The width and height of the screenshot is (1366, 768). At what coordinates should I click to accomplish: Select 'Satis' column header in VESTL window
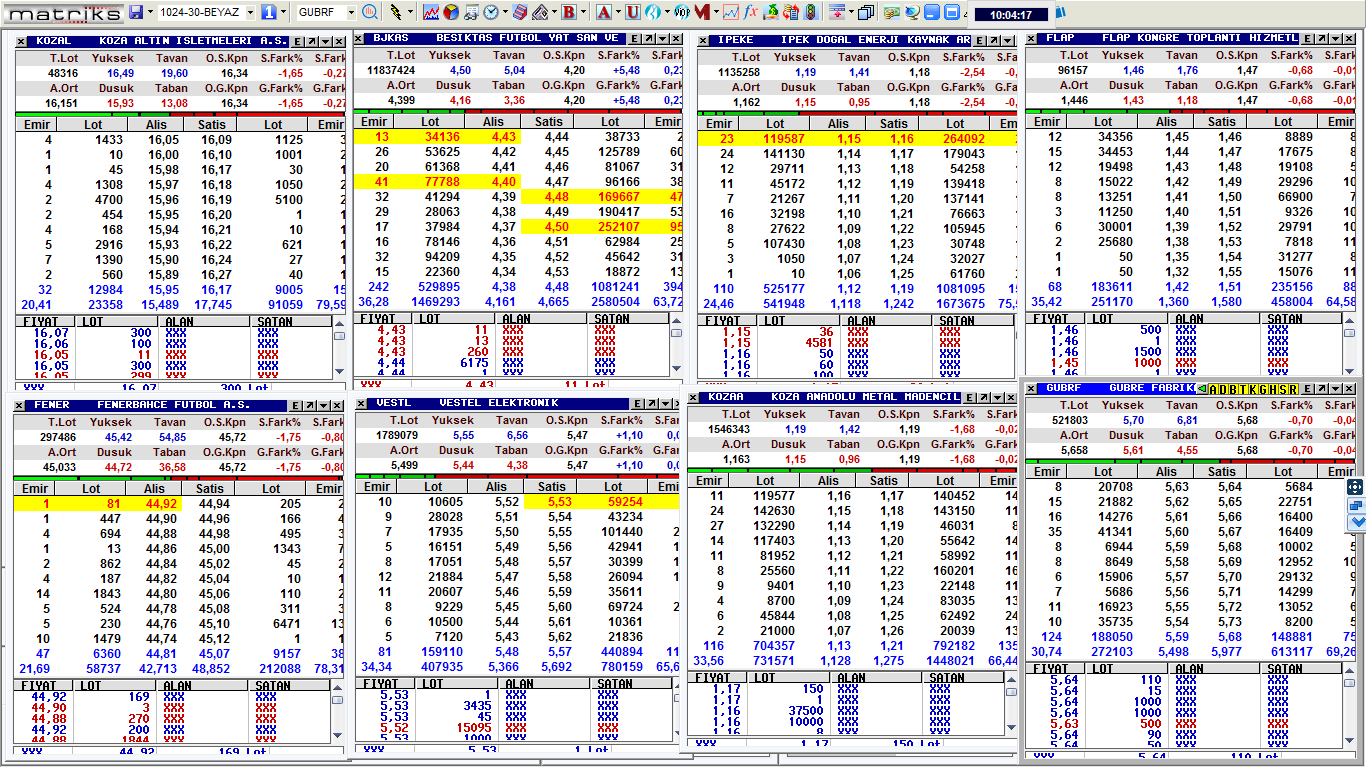(552, 486)
